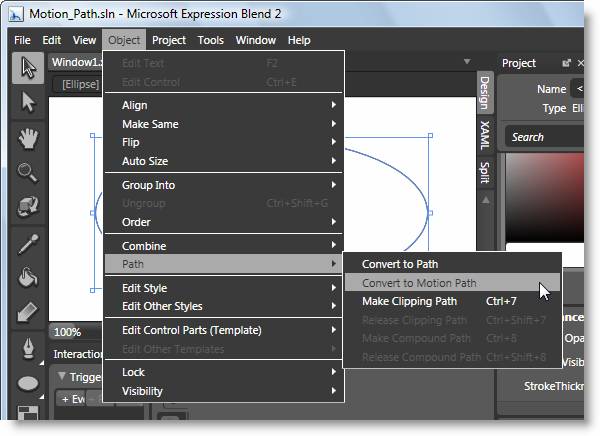Choose Make Clipping Path

click(452, 301)
